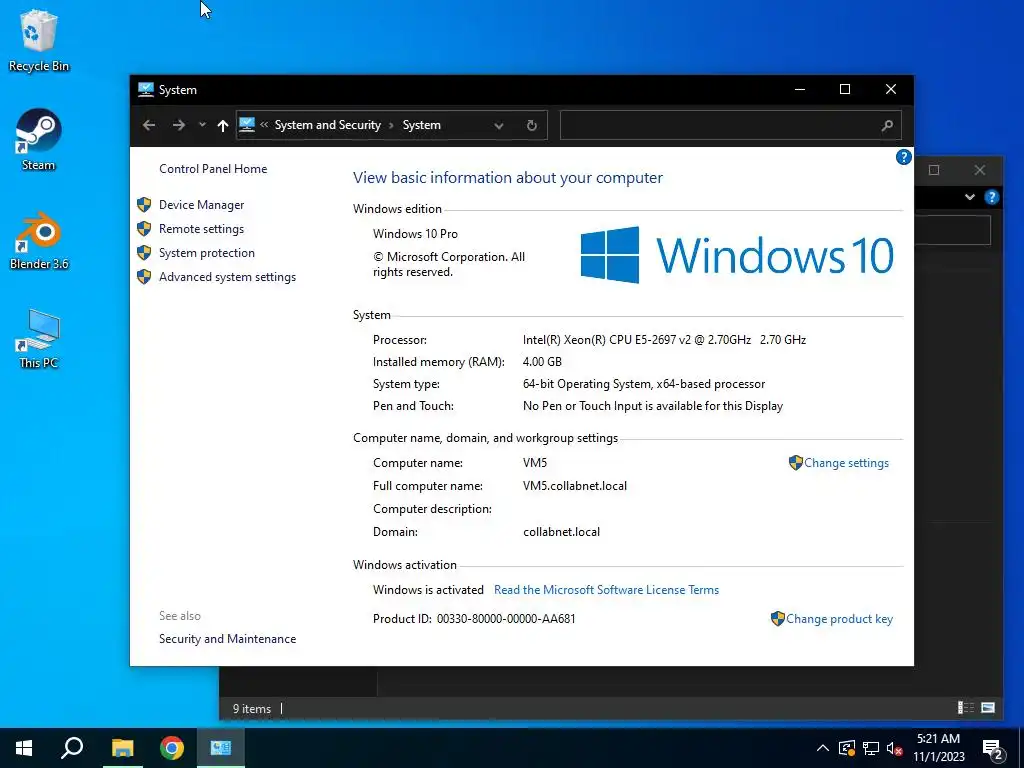
Task: Go up to System and Security
Action: [x=223, y=125]
